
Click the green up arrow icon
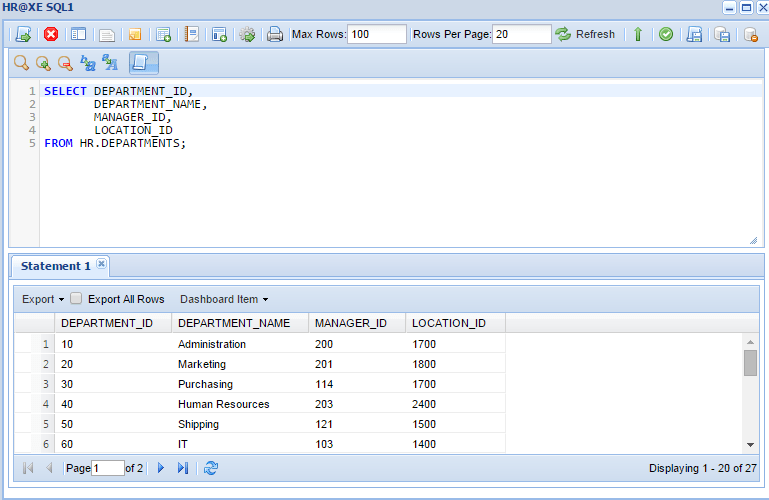pyautogui.click(x=638, y=34)
